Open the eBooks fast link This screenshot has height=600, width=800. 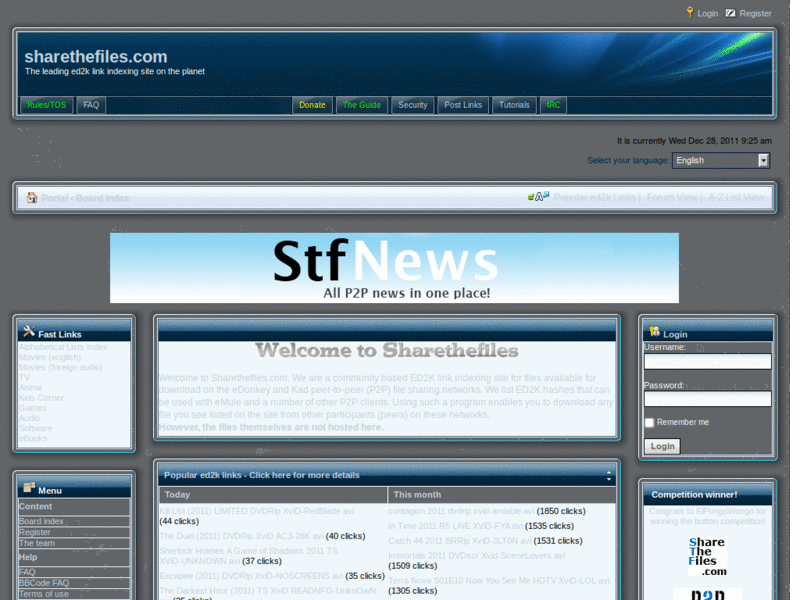[x=33, y=438]
